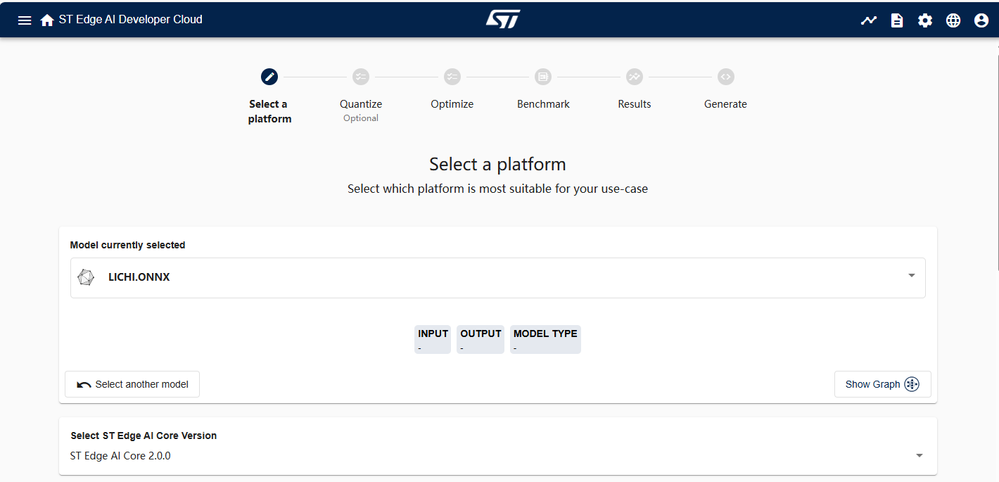999x482 pixels.
Task: Click the MODEL TYPE info chip
Action: pyautogui.click(x=545, y=340)
